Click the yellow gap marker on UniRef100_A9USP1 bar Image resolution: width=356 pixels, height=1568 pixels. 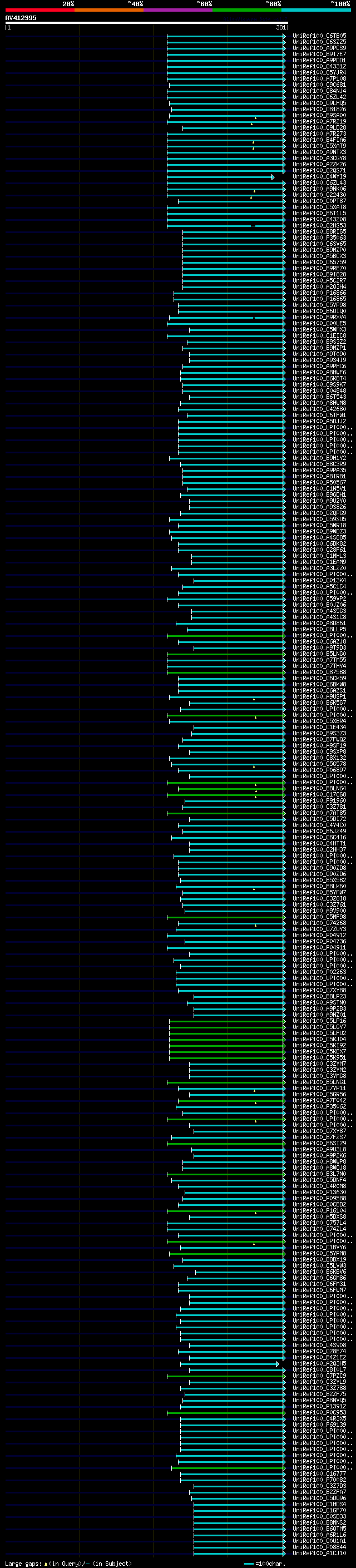pyautogui.click(x=254, y=699)
